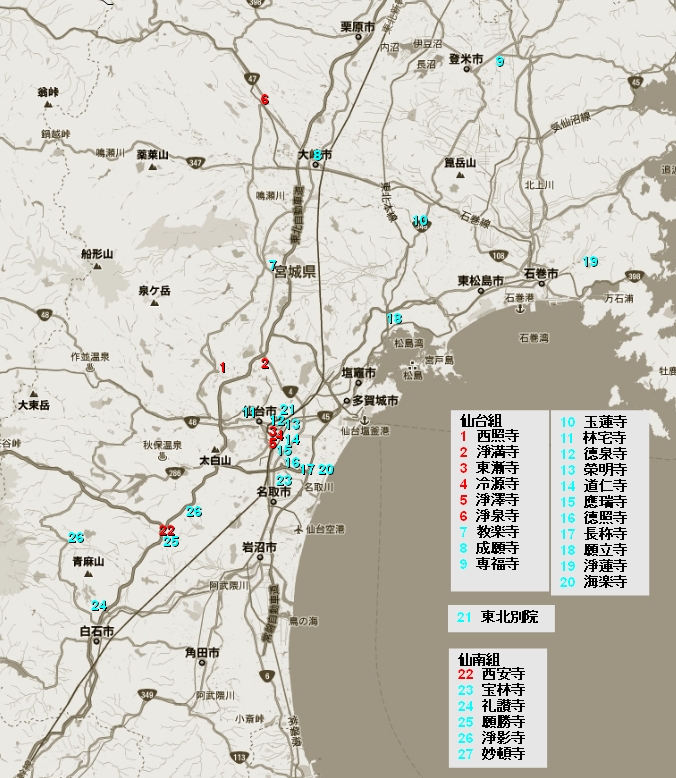Click the 多賀城市 city label

(375, 400)
